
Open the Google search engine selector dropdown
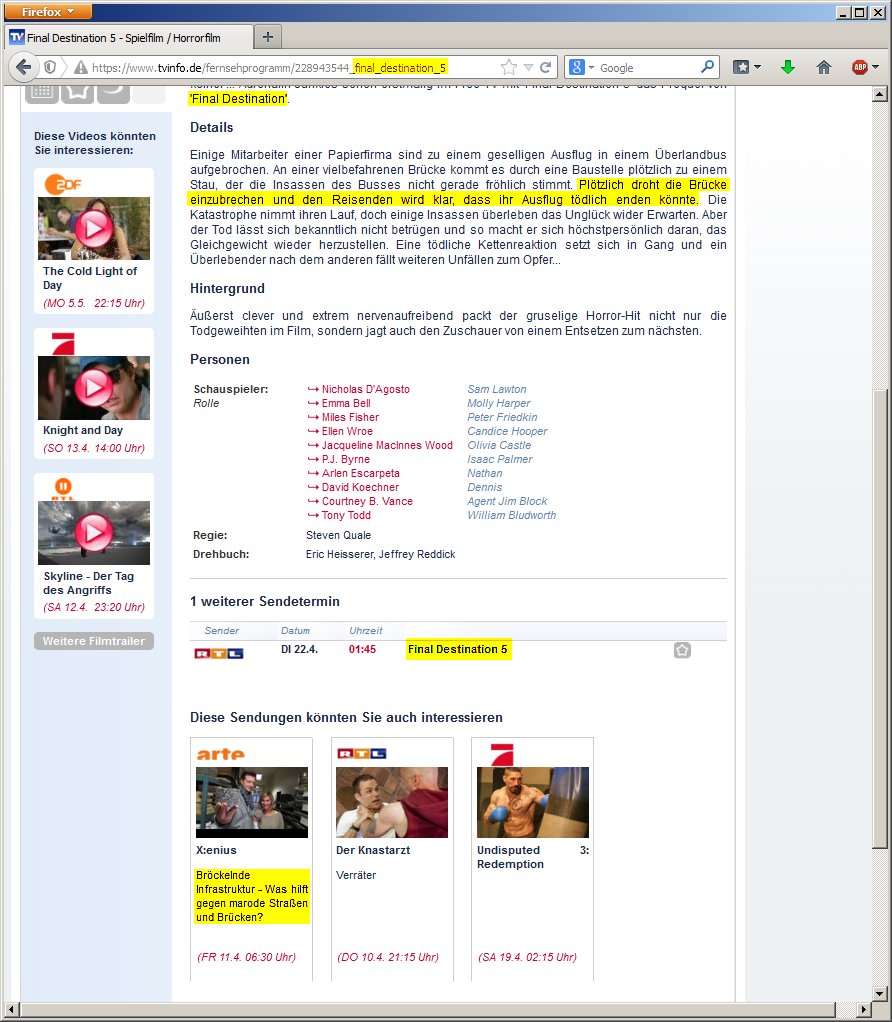582,67
